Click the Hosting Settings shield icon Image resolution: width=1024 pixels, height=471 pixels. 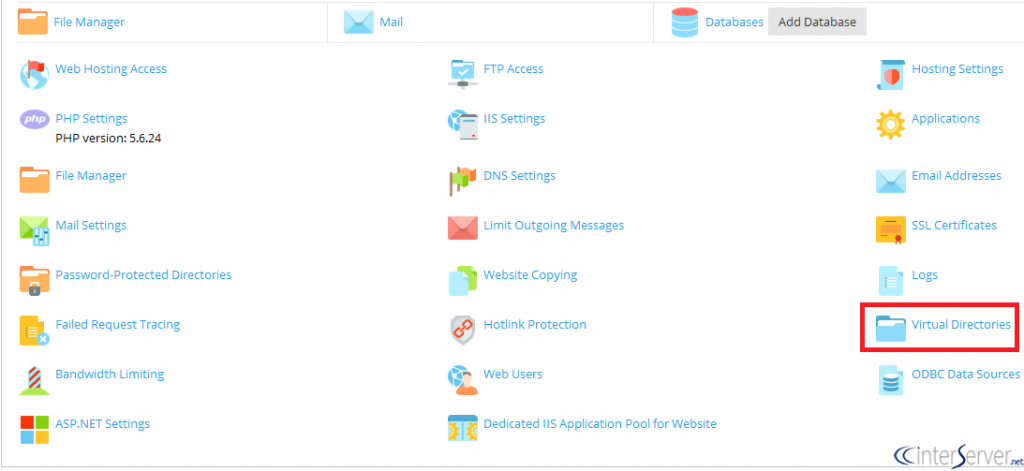[891, 74]
